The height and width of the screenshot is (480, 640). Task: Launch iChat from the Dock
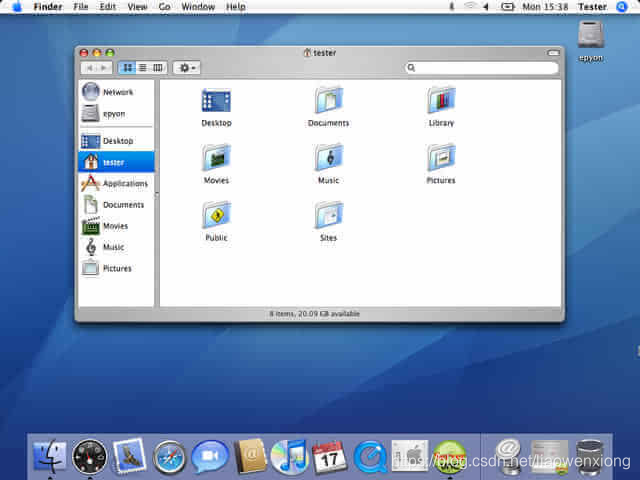209,457
